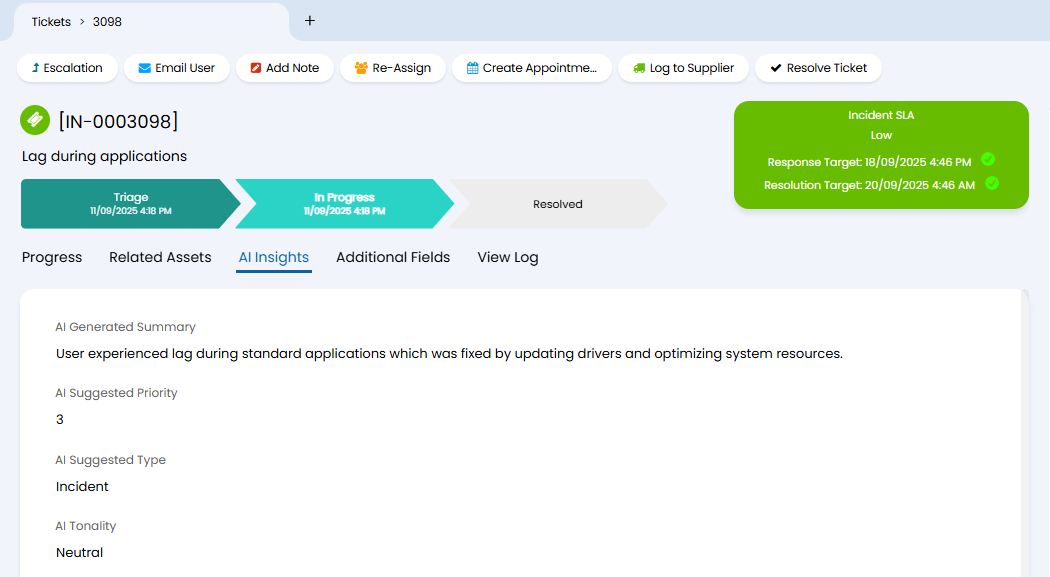The width and height of the screenshot is (1050, 577).
Task: Click the Resolution Target green check indicator
Action: tap(992, 183)
